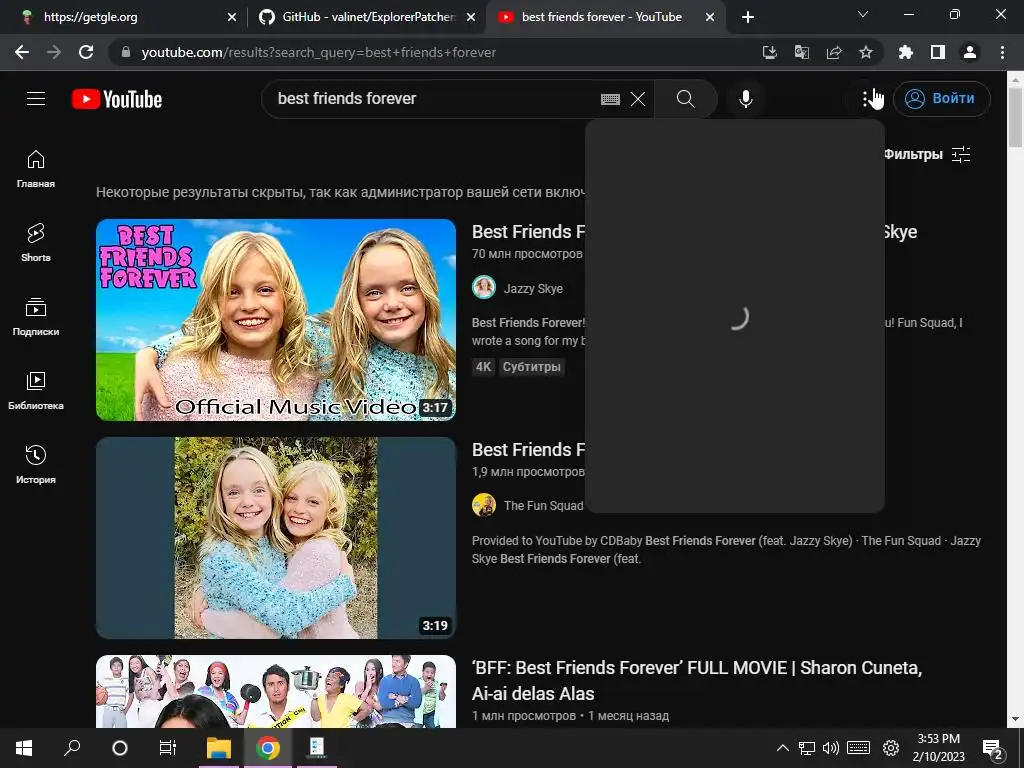Open the Jazzy Skye channel avatar
This screenshot has width=1024, height=768.
point(484,288)
